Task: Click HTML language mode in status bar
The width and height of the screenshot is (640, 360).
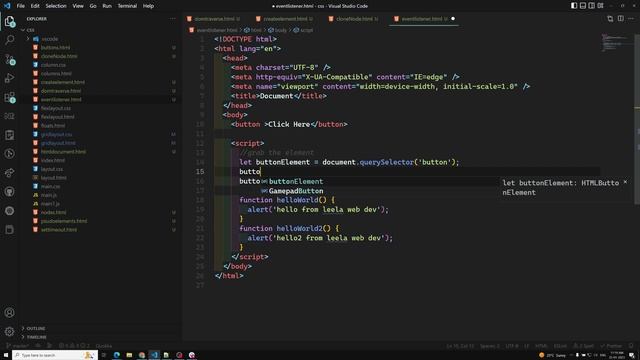Action: click(541, 346)
